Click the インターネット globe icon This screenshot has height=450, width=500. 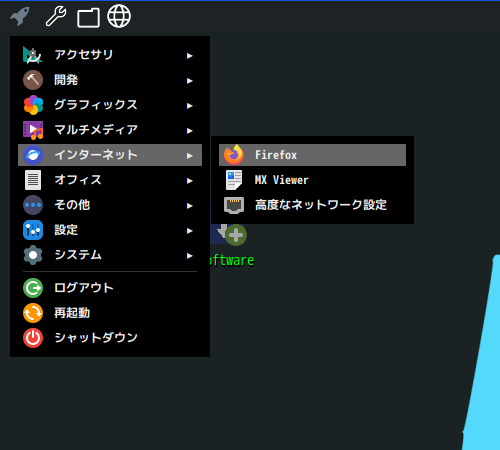33,155
